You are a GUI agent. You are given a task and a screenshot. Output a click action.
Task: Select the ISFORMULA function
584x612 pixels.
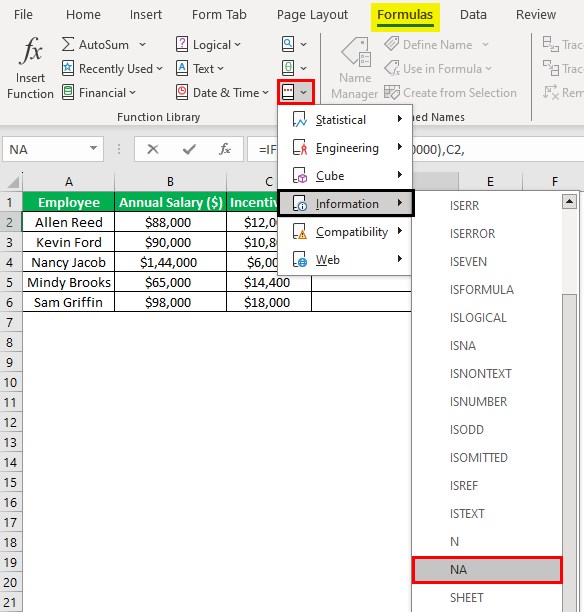(487, 290)
